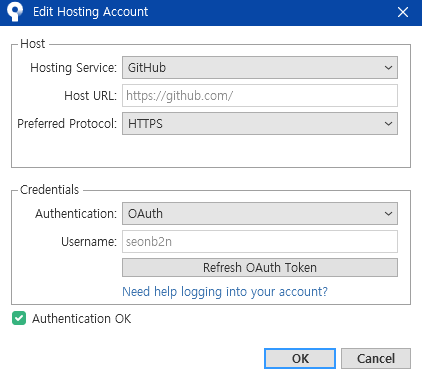Click the chevron arrow on Hosting Service
This screenshot has height=382, width=422.
click(x=388, y=68)
